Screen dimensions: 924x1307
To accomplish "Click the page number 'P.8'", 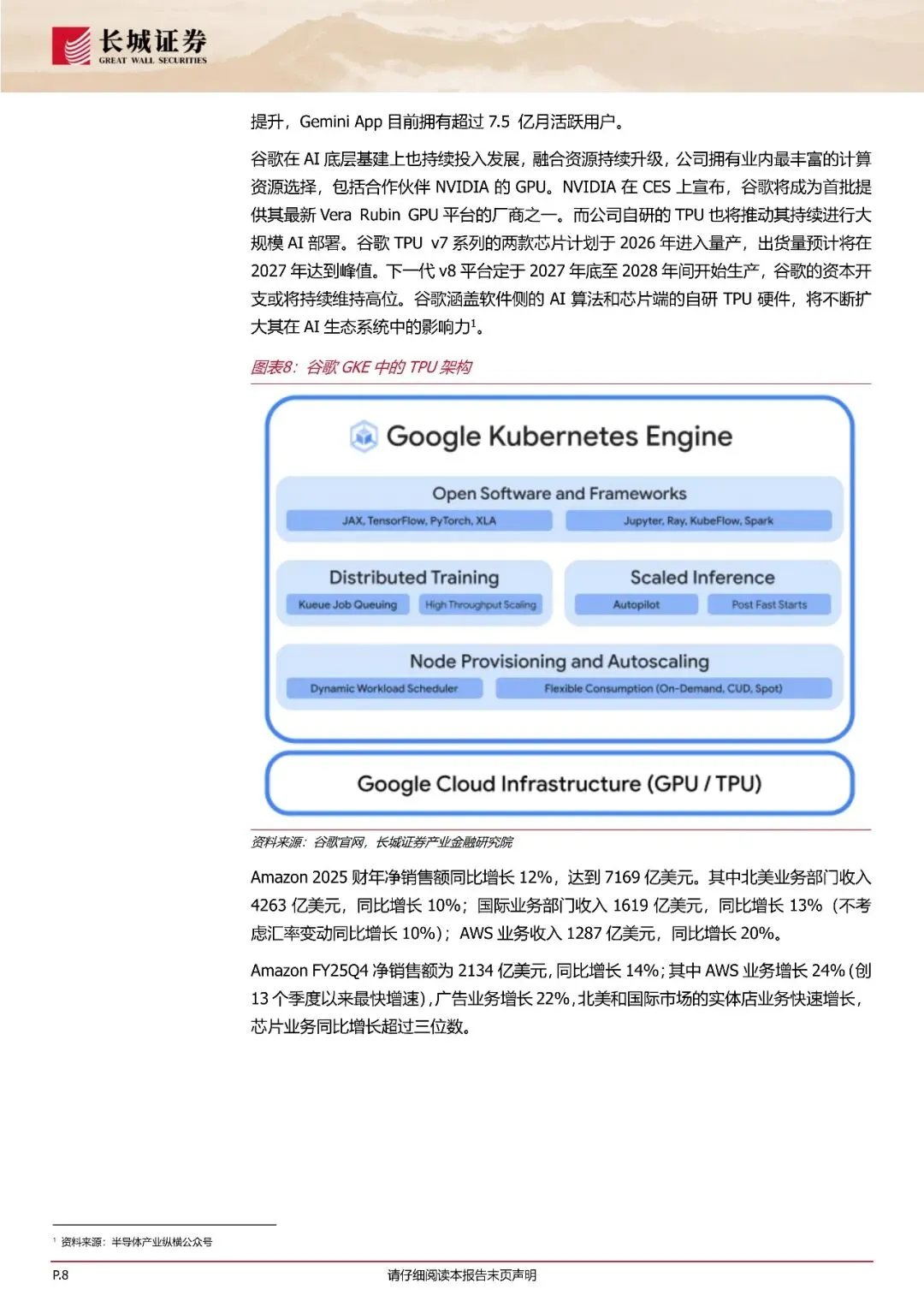I will click(61, 1275).
